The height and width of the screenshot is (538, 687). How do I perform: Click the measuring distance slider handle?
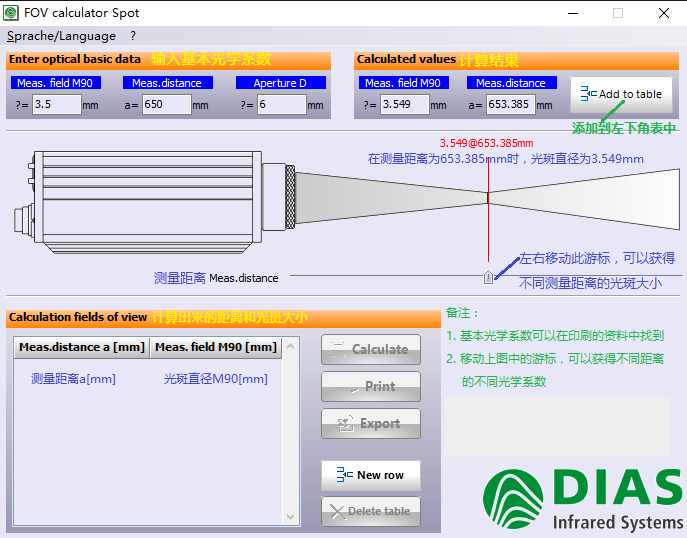(x=487, y=276)
